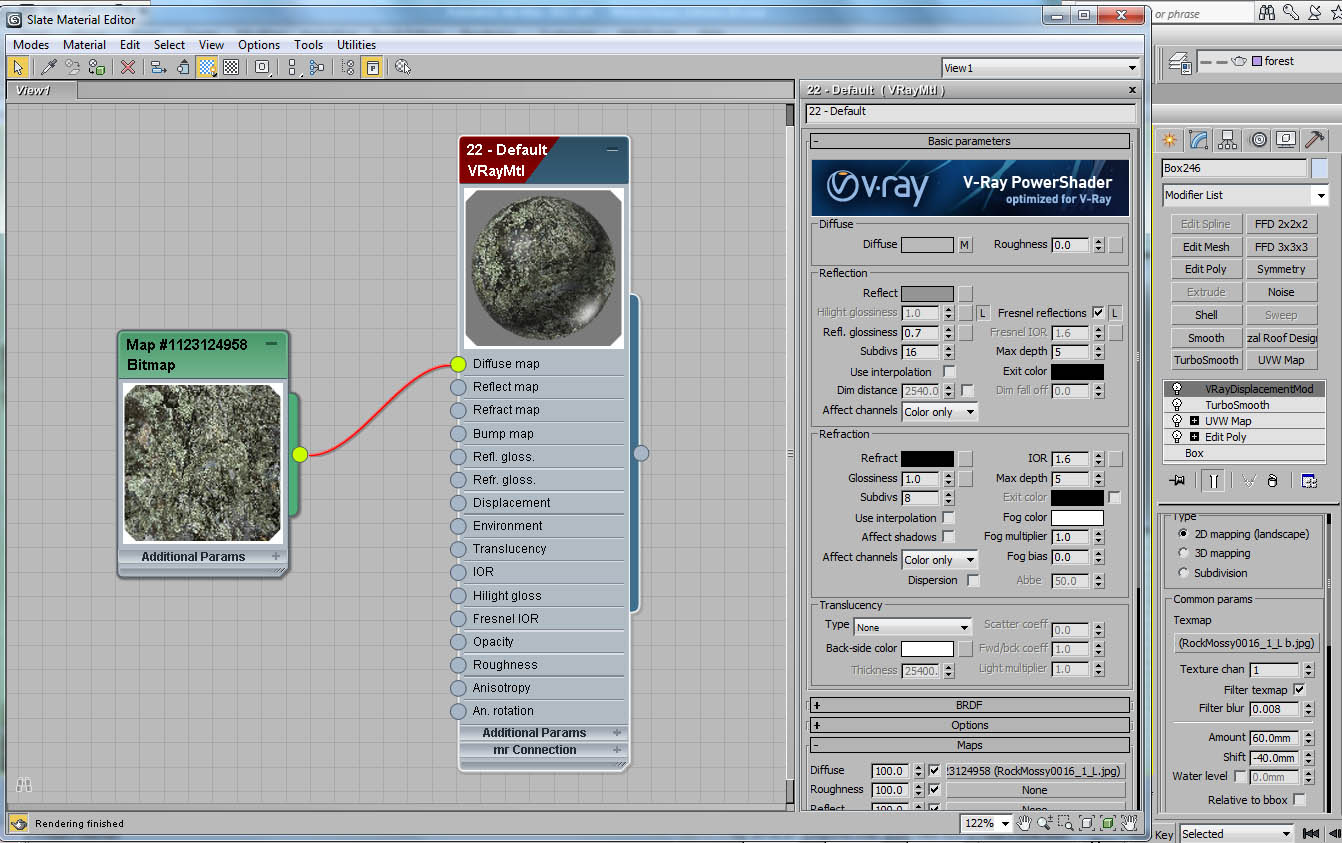Click Zoom Extents Selected green cube icon
This screenshot has width=1342, height=843.
1108,823
